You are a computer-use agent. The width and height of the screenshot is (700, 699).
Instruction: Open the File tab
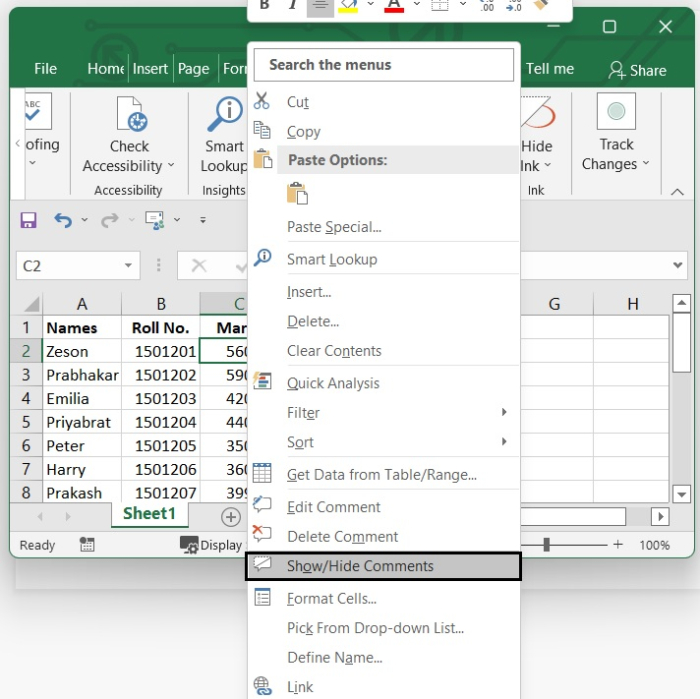point(45,69)
